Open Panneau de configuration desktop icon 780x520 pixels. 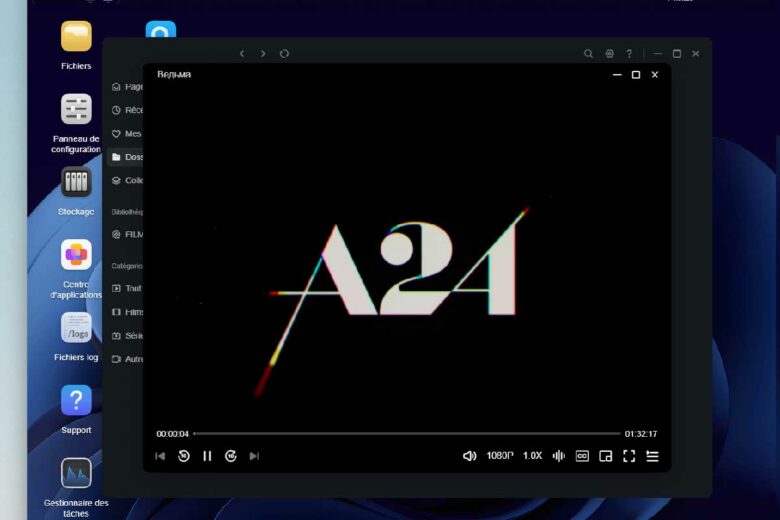(x=76, y=109)
